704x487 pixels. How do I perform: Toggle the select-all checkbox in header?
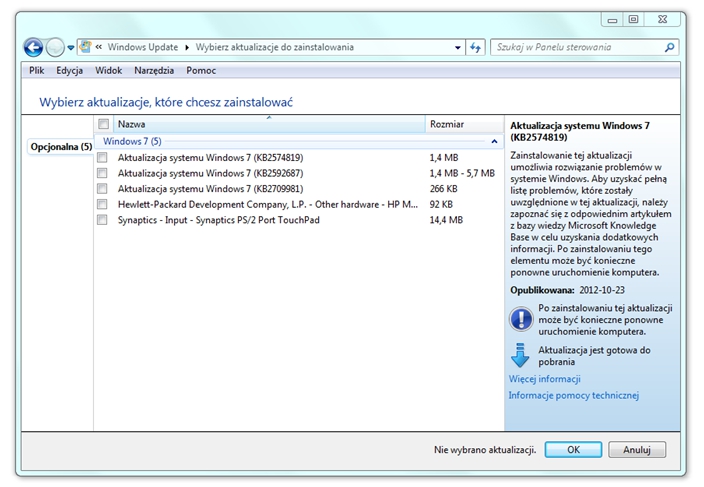tap(103, 124)
